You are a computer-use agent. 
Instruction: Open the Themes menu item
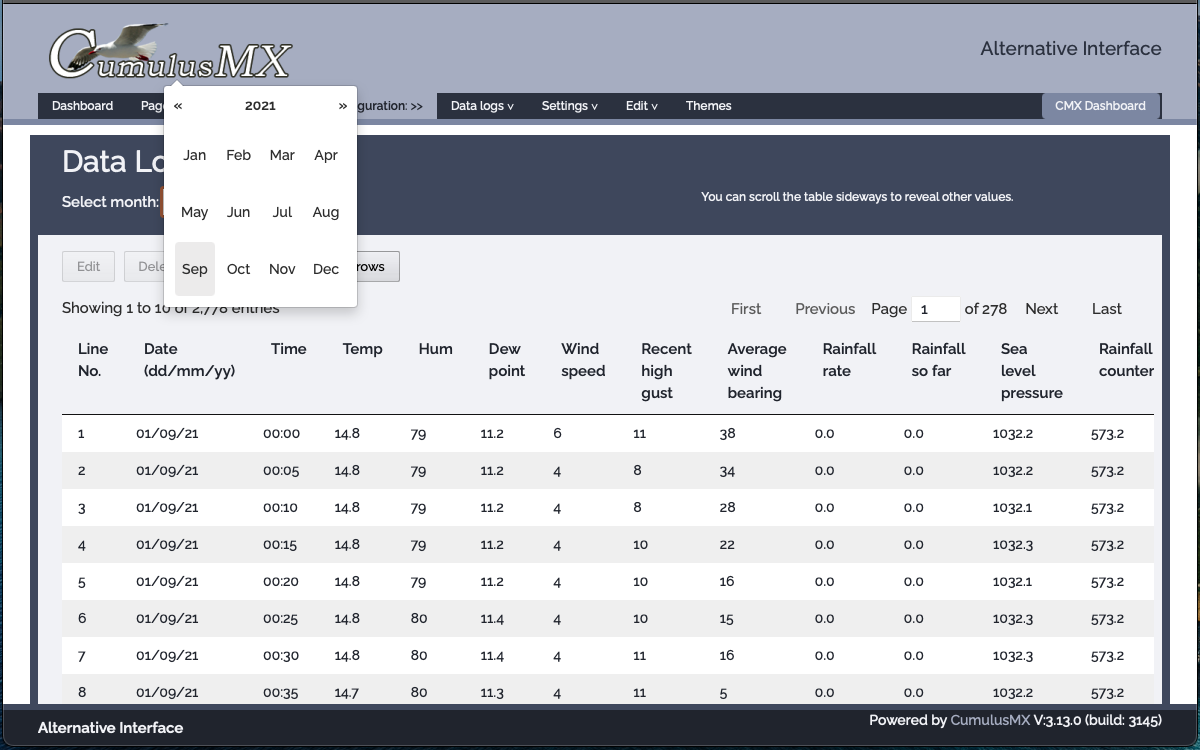[x=708, y=106]
